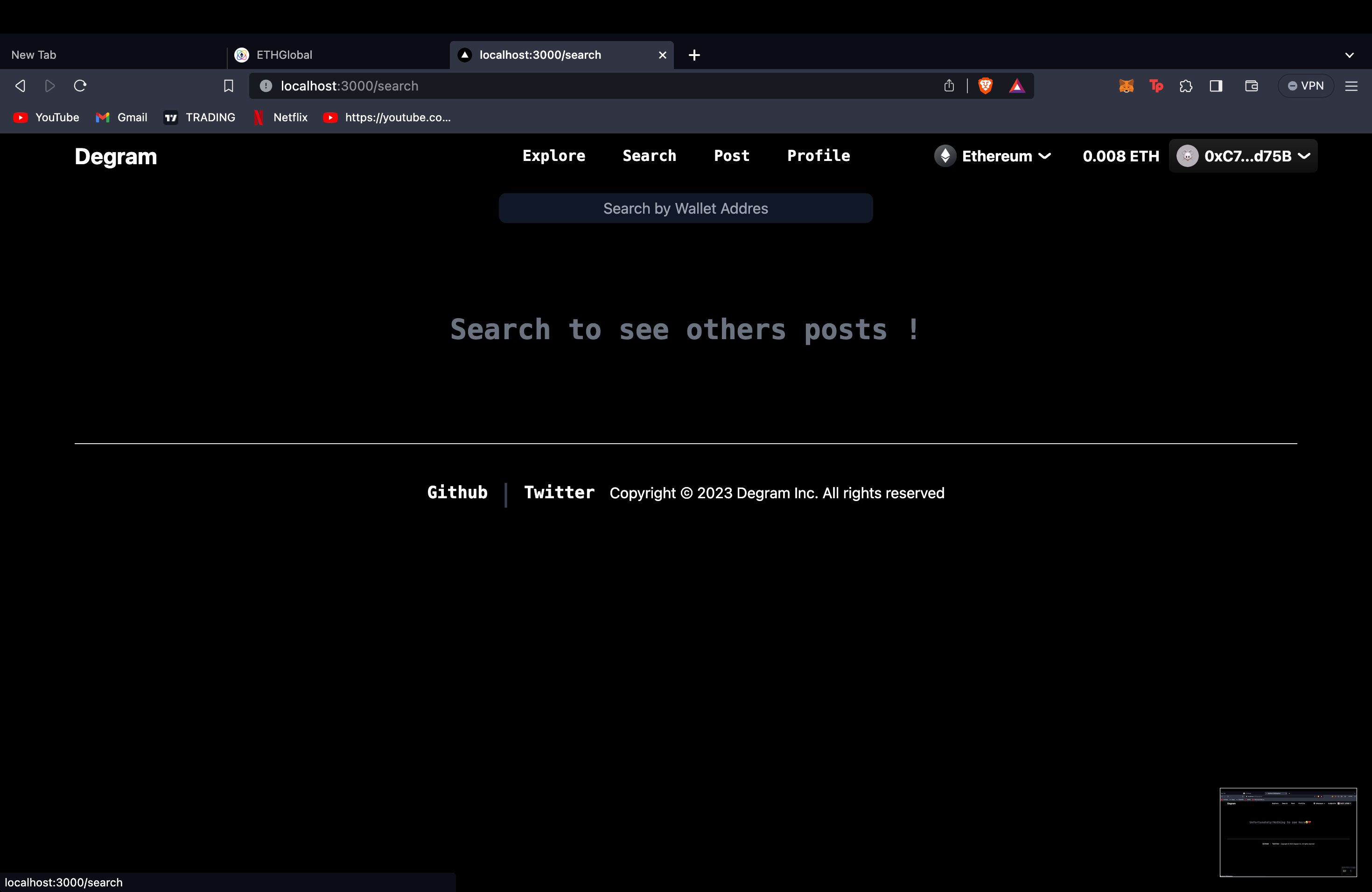Select the Profile navigation tab
The height and width of the screenshot is (892, 1372).
818,155
